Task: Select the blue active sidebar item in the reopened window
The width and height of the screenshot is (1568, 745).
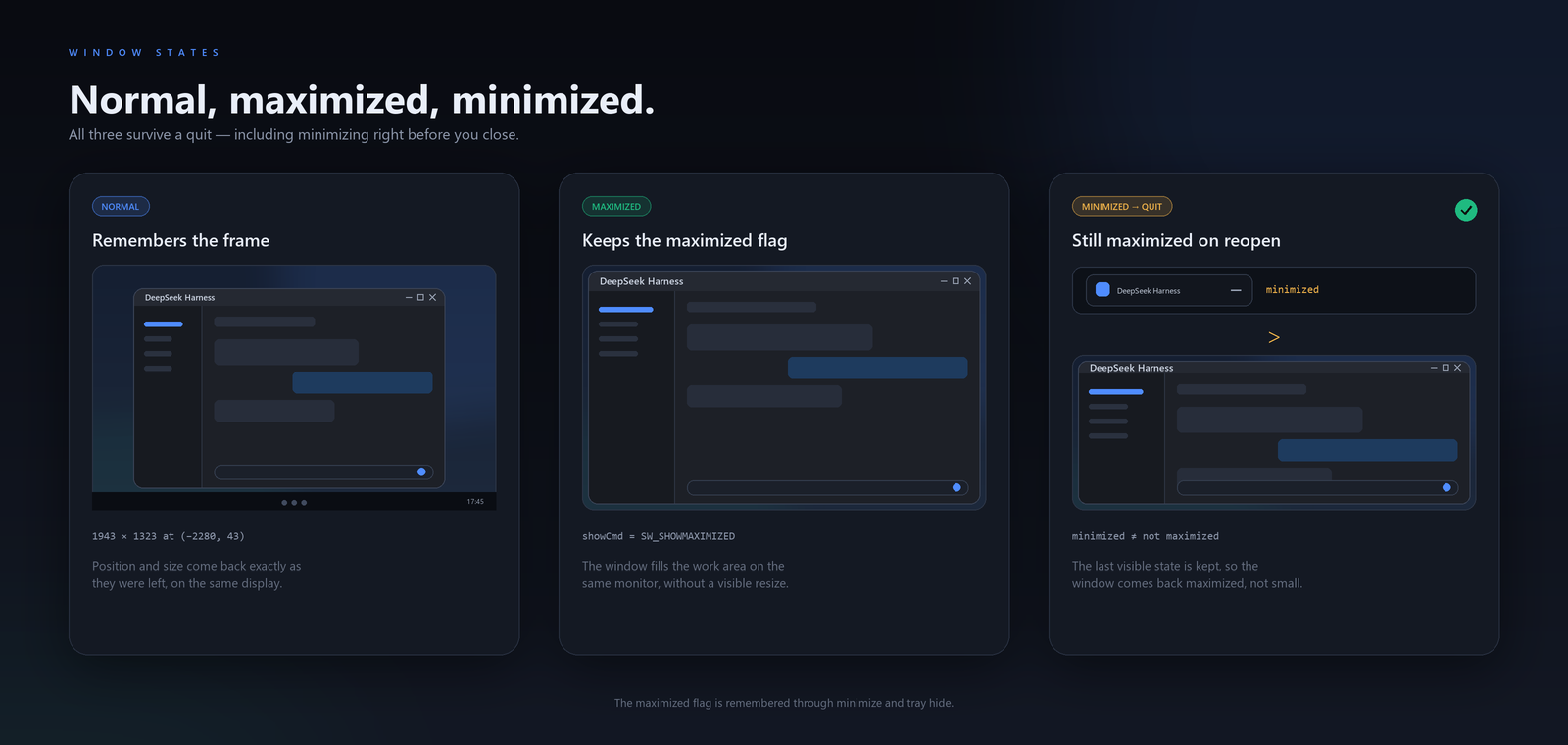Action: (1116, 392)
